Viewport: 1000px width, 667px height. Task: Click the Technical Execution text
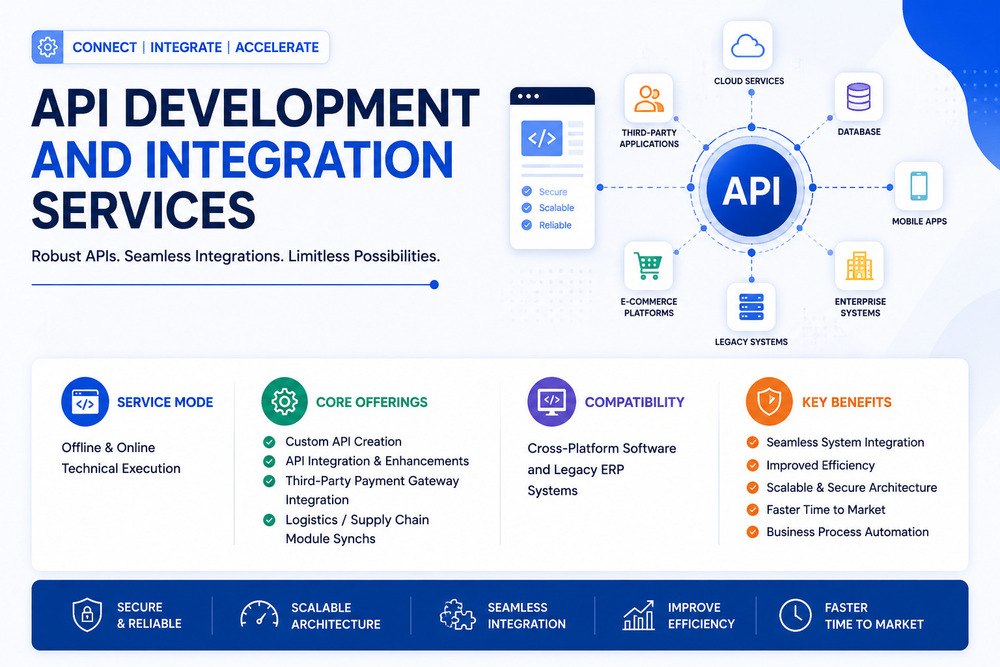tap(121, 469)
